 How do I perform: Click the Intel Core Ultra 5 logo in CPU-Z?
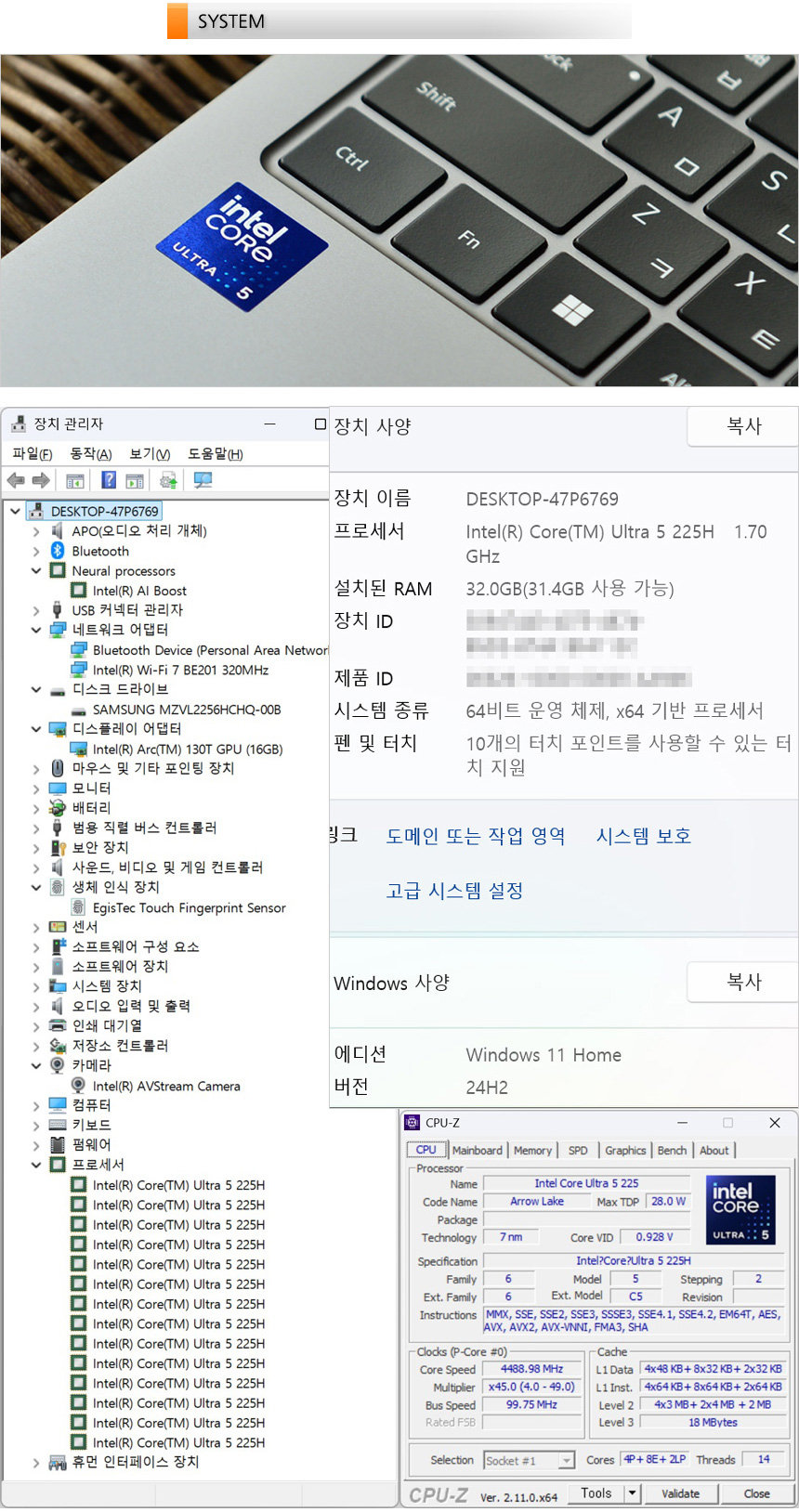(x=740, y=1209)
